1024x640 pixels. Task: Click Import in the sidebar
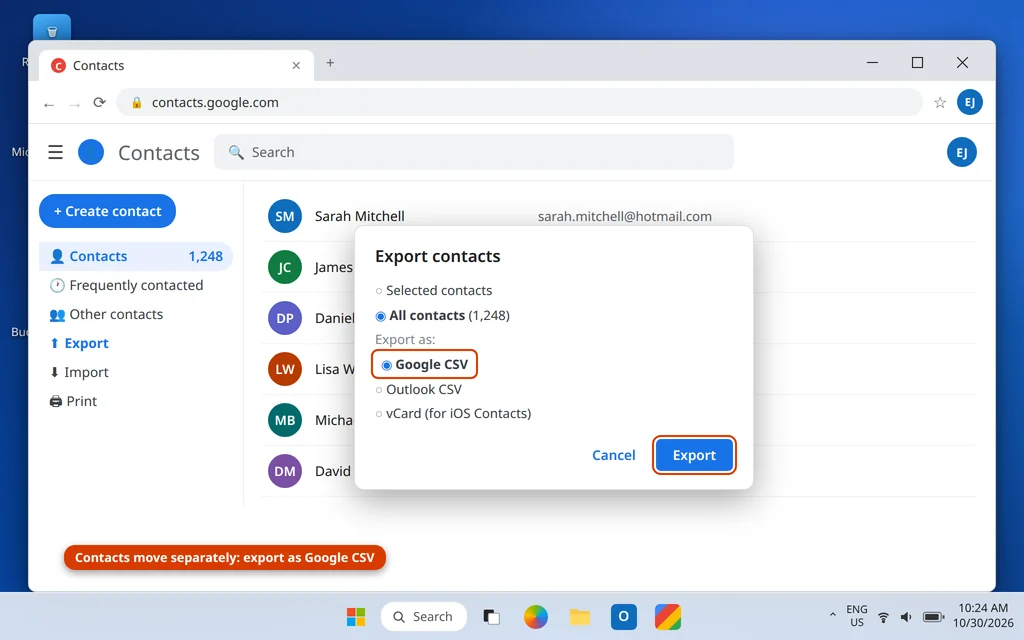[136, 372]
